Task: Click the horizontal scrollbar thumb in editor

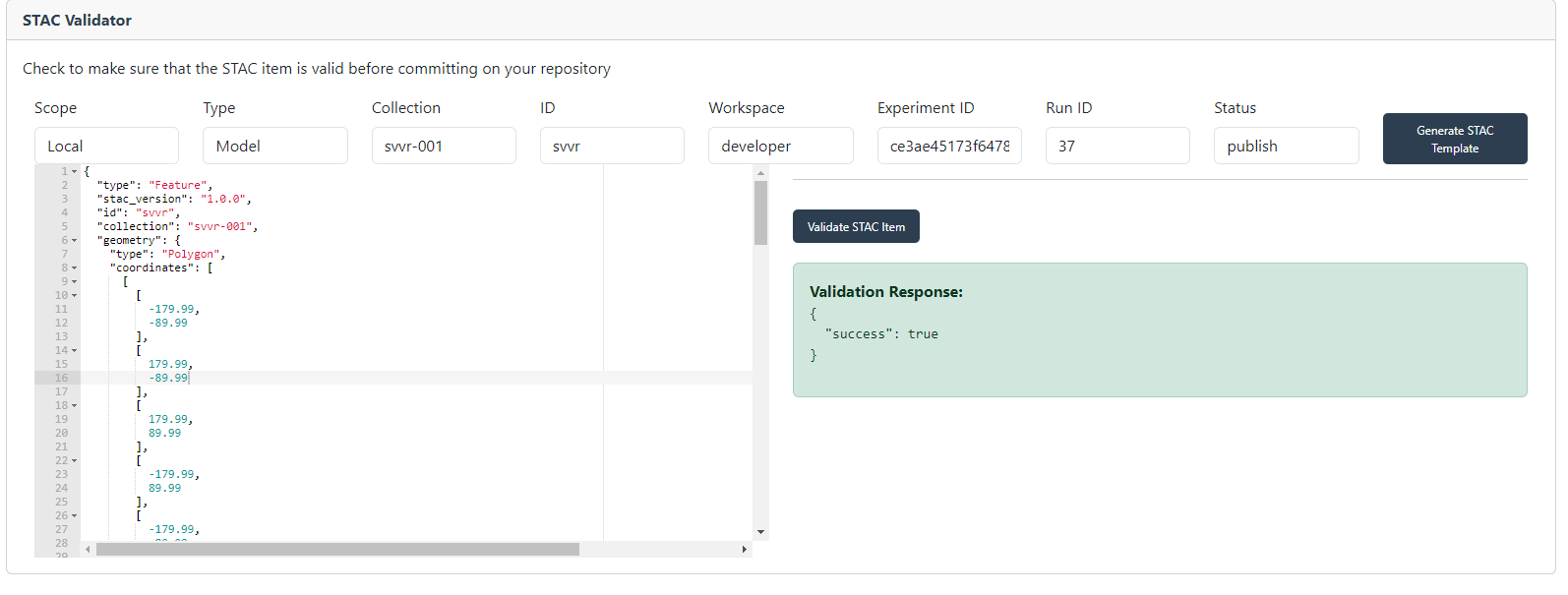Action: pos(336,550)
